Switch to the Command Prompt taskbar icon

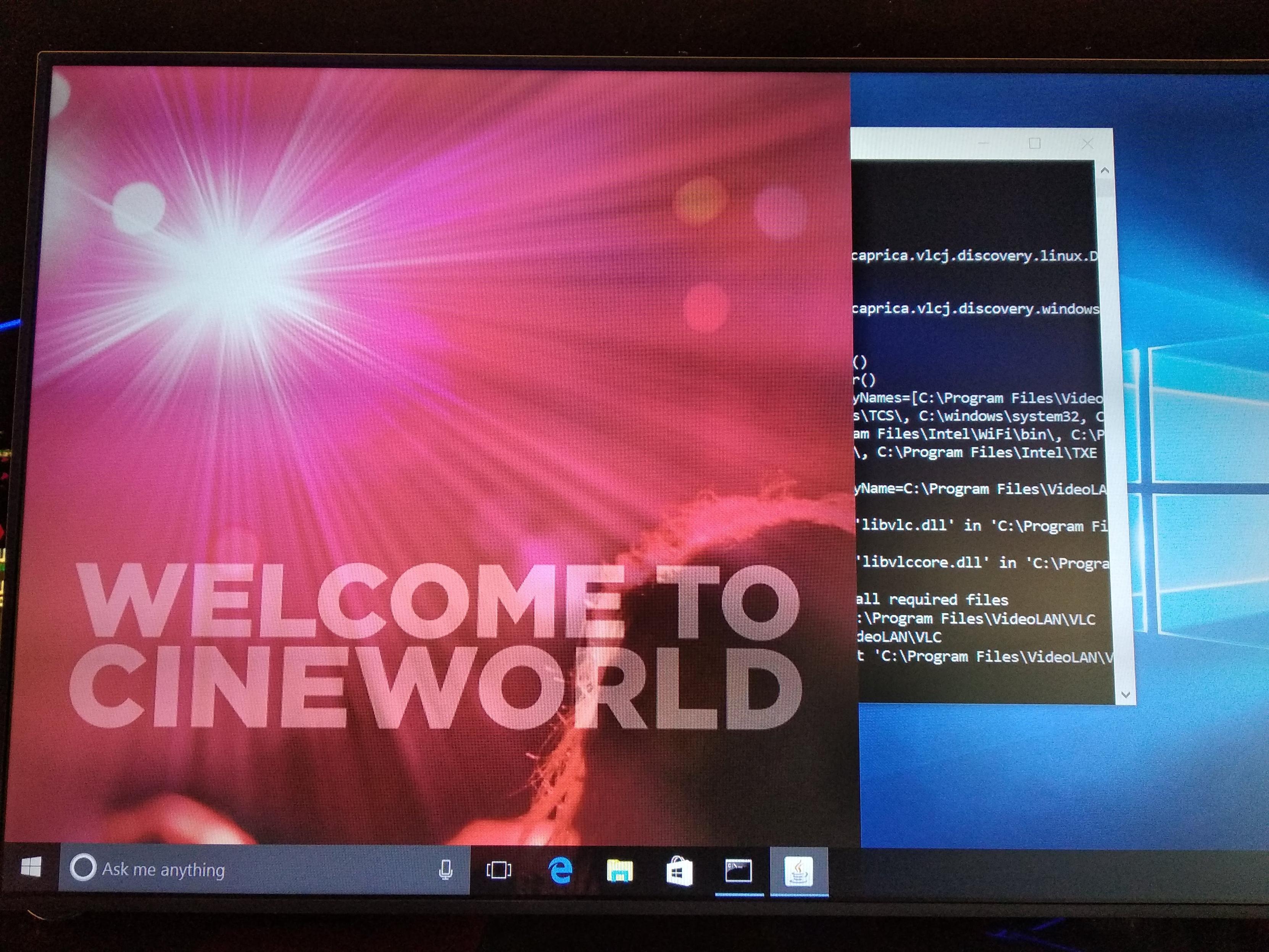739,872
